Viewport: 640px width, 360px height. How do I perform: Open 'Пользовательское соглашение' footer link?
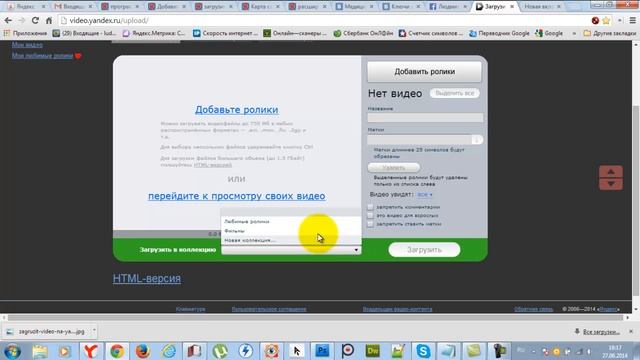[269, 309]
